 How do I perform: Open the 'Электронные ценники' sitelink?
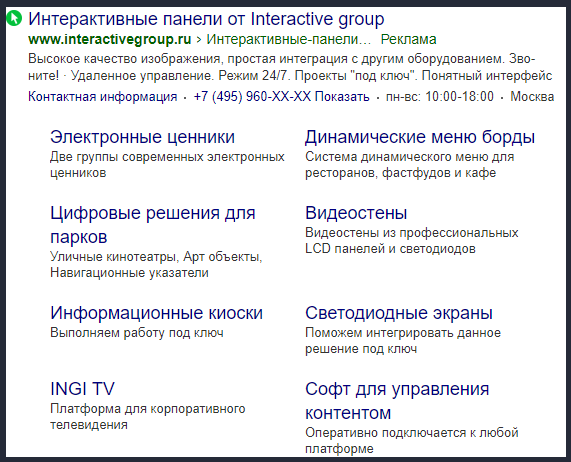[142, 137]
